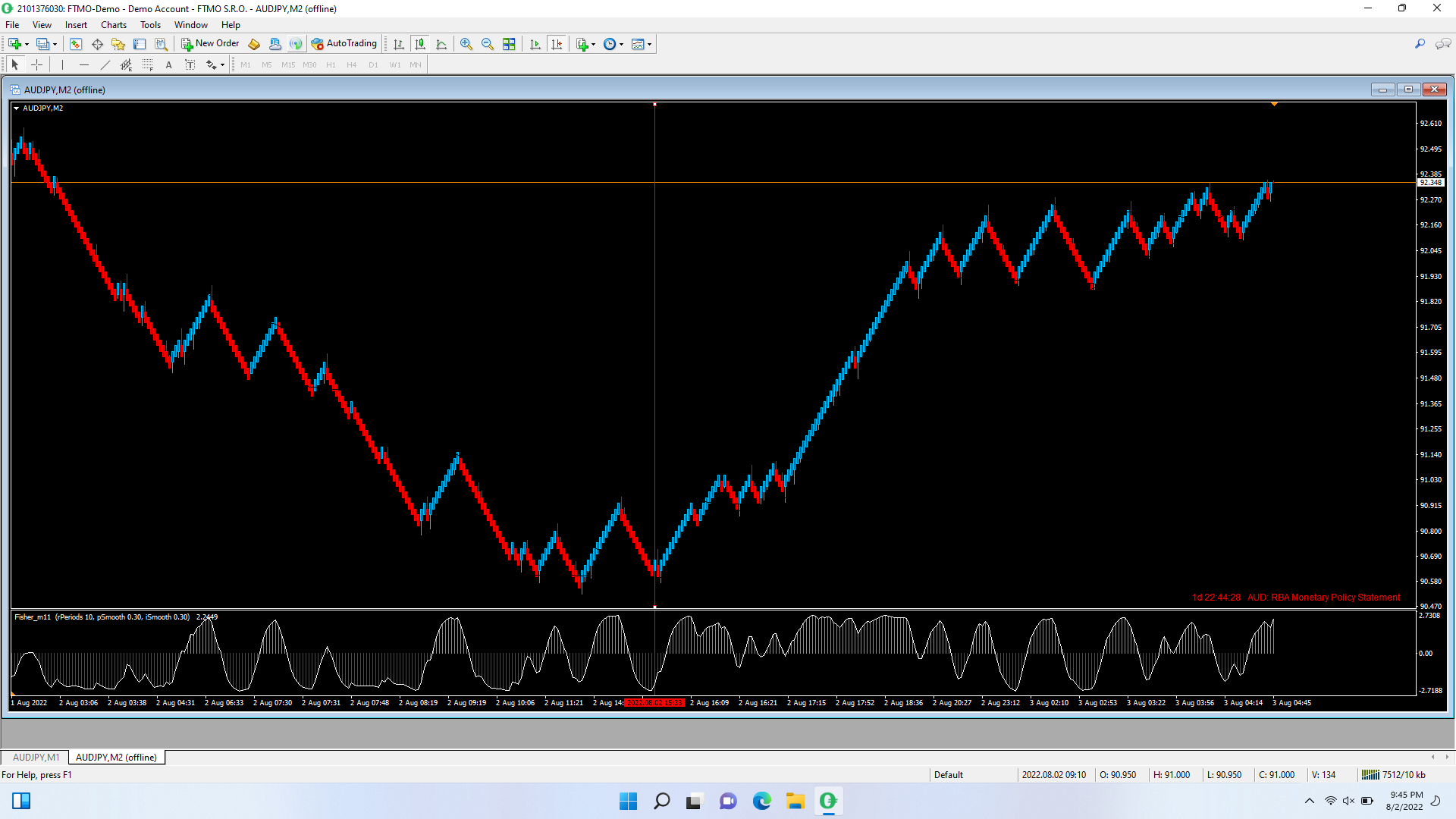Image resolution: width=1456 pixels, height=819 pixels.
Task: Toggle the AutoTrading button
Action: pos(344,43)
